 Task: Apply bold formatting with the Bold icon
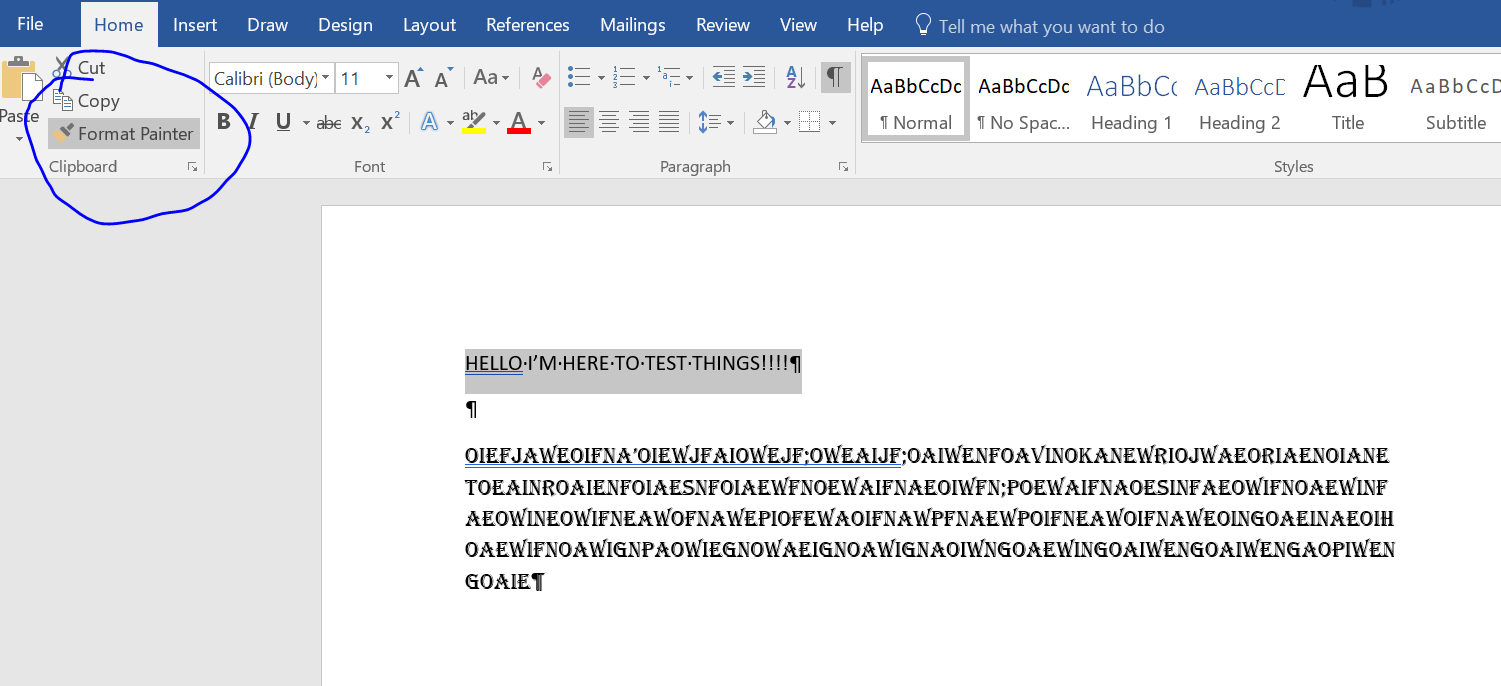(x=224, y=121)
